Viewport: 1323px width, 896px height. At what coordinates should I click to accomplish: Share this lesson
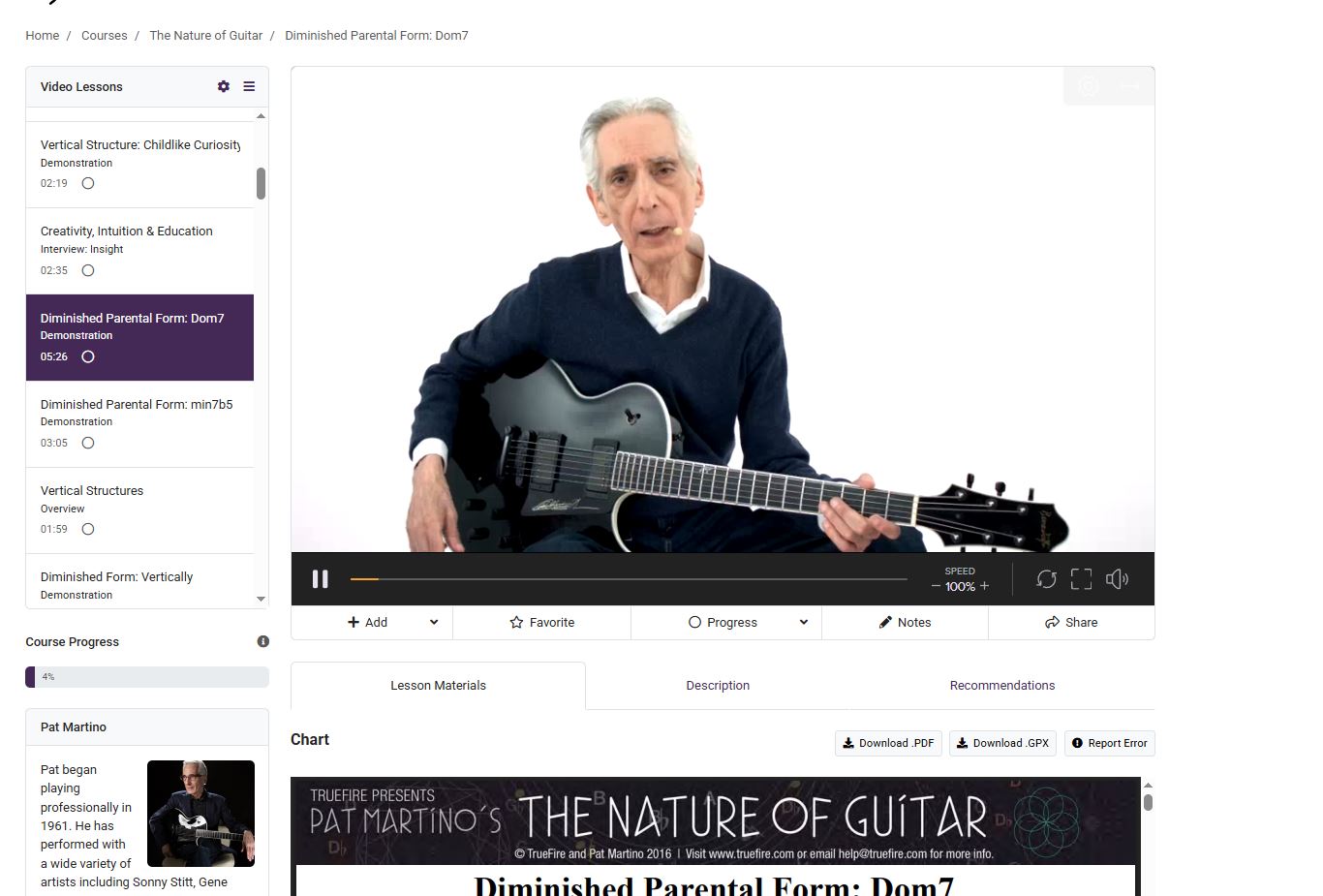[x=1071, y=623]
